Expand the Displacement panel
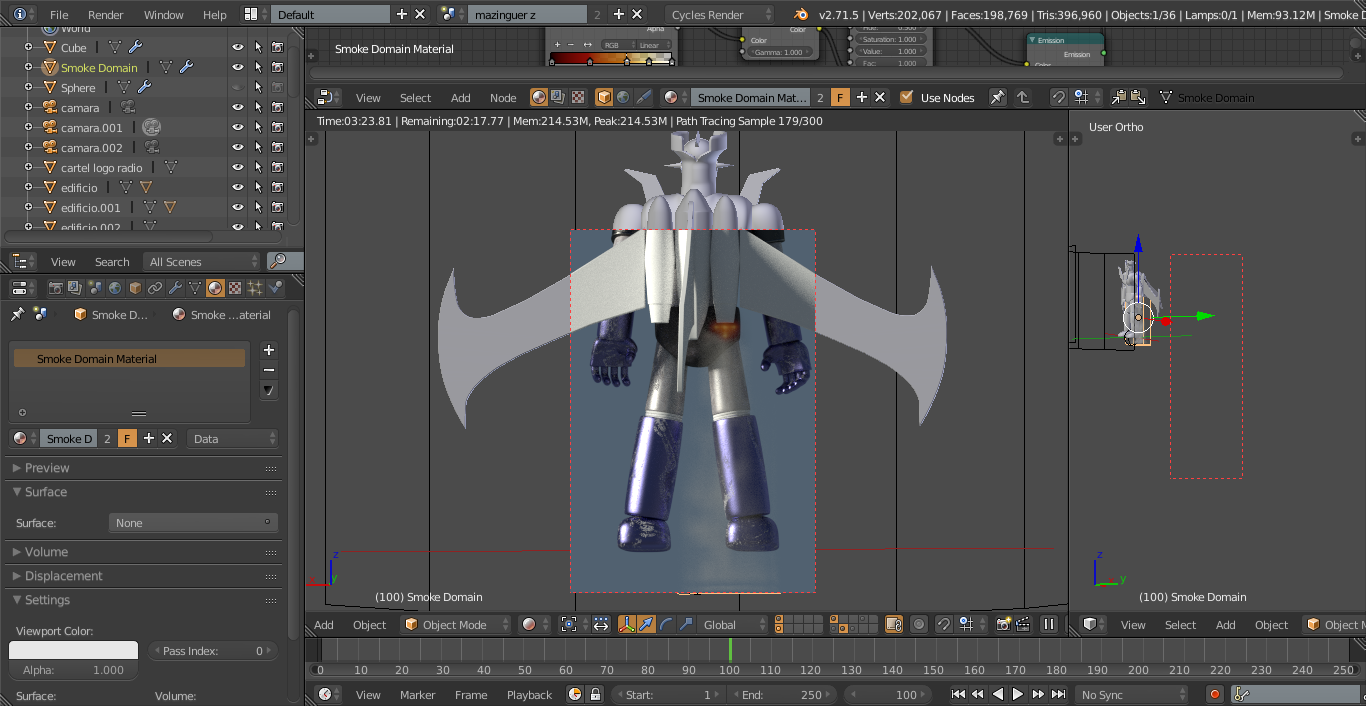The image size is (1366, 706). click(63, 576)
